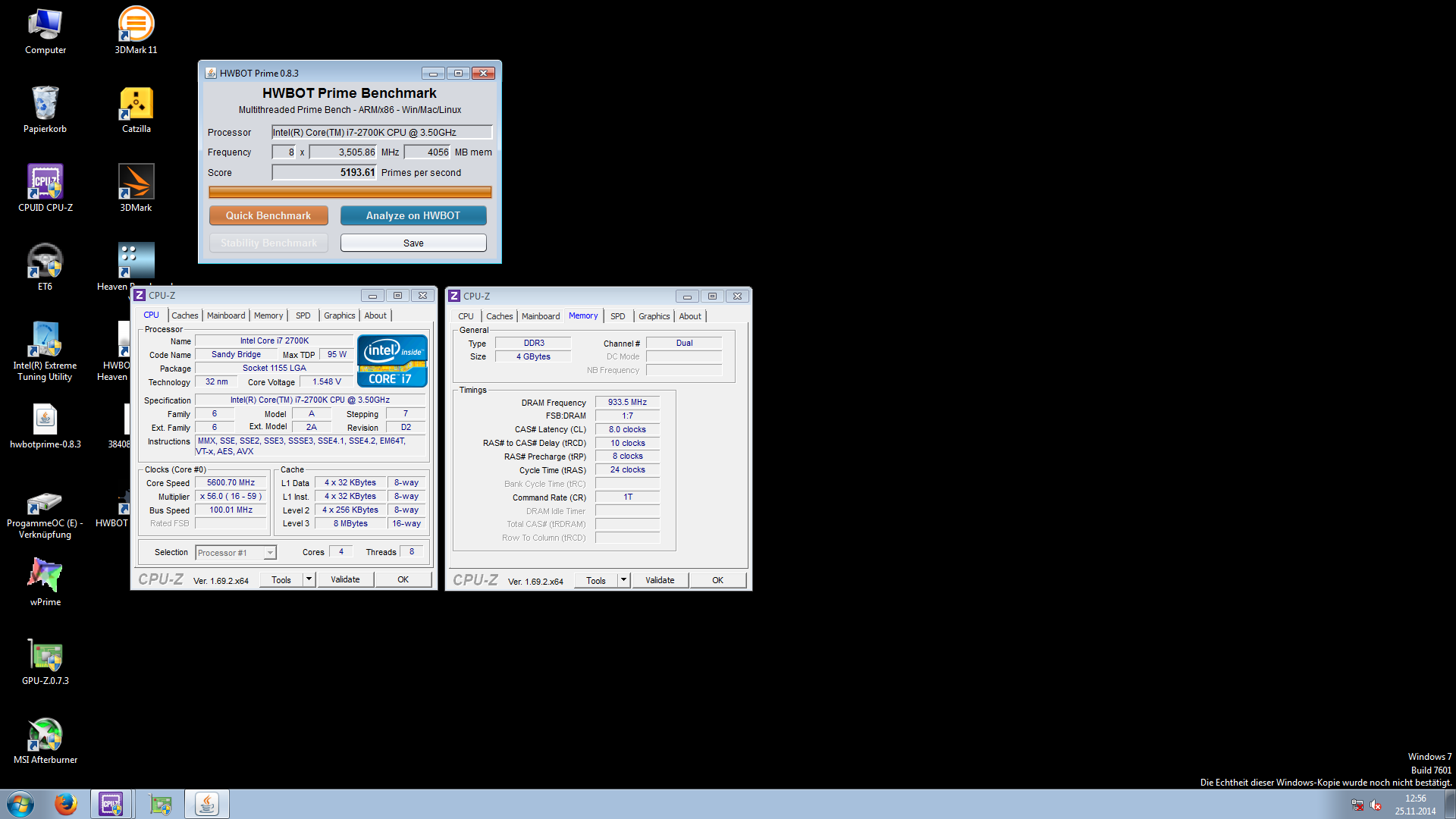Launch CPUID CPU-Z desktop shortcut
Screen dimensions: 1456x819
pos(45,189)
